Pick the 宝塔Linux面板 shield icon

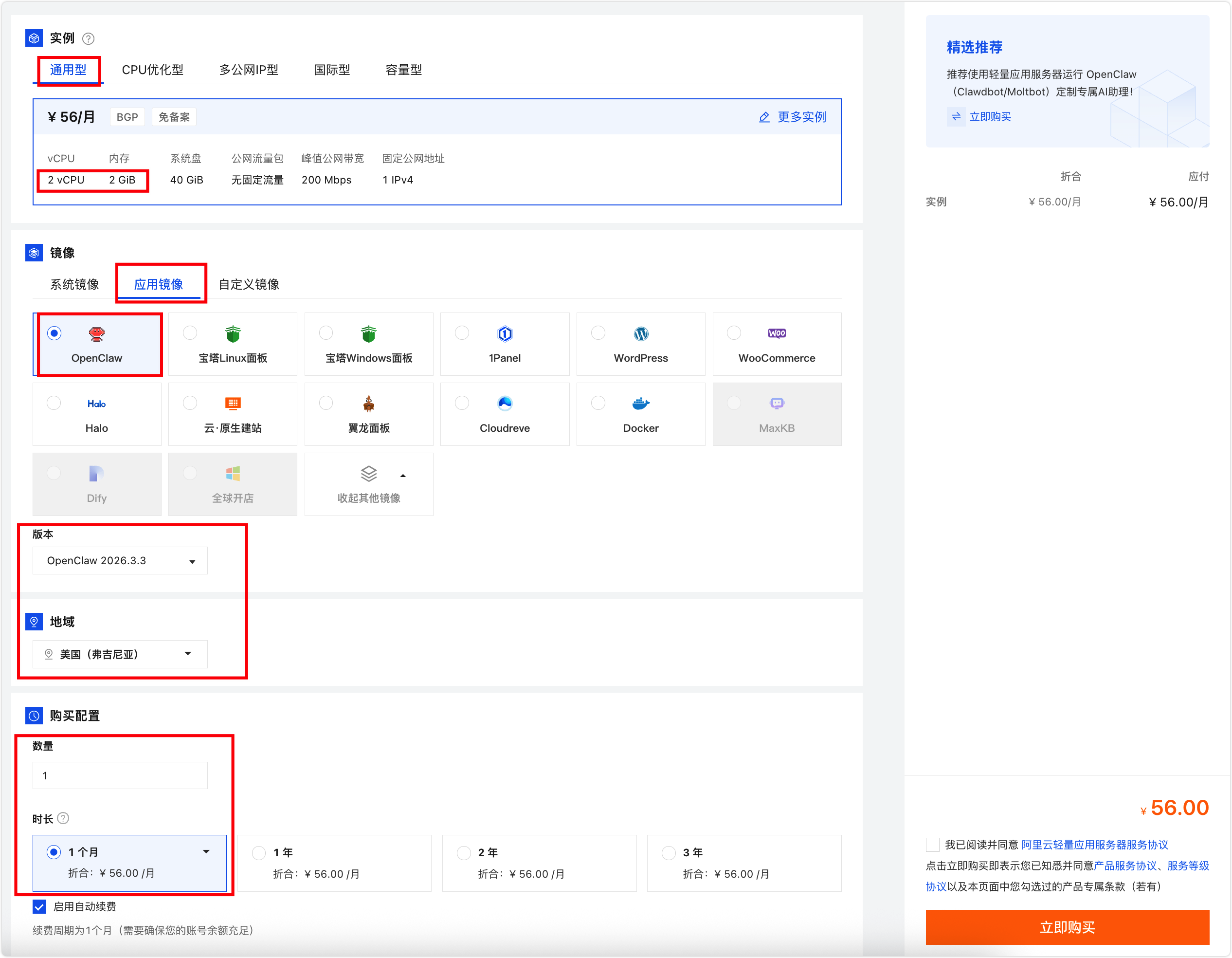[x=233, y=334]
